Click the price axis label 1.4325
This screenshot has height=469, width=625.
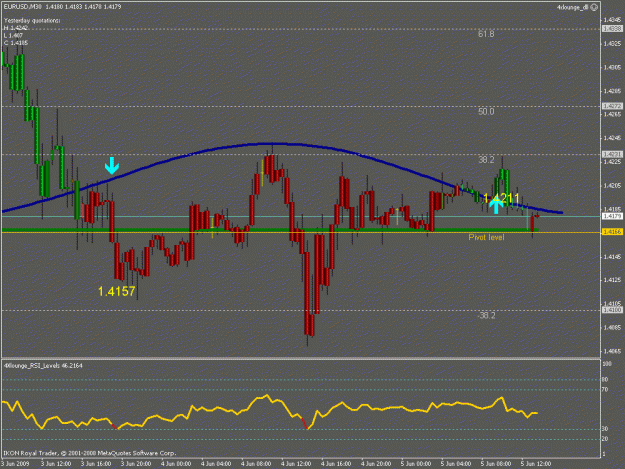[x=612, y=43]
